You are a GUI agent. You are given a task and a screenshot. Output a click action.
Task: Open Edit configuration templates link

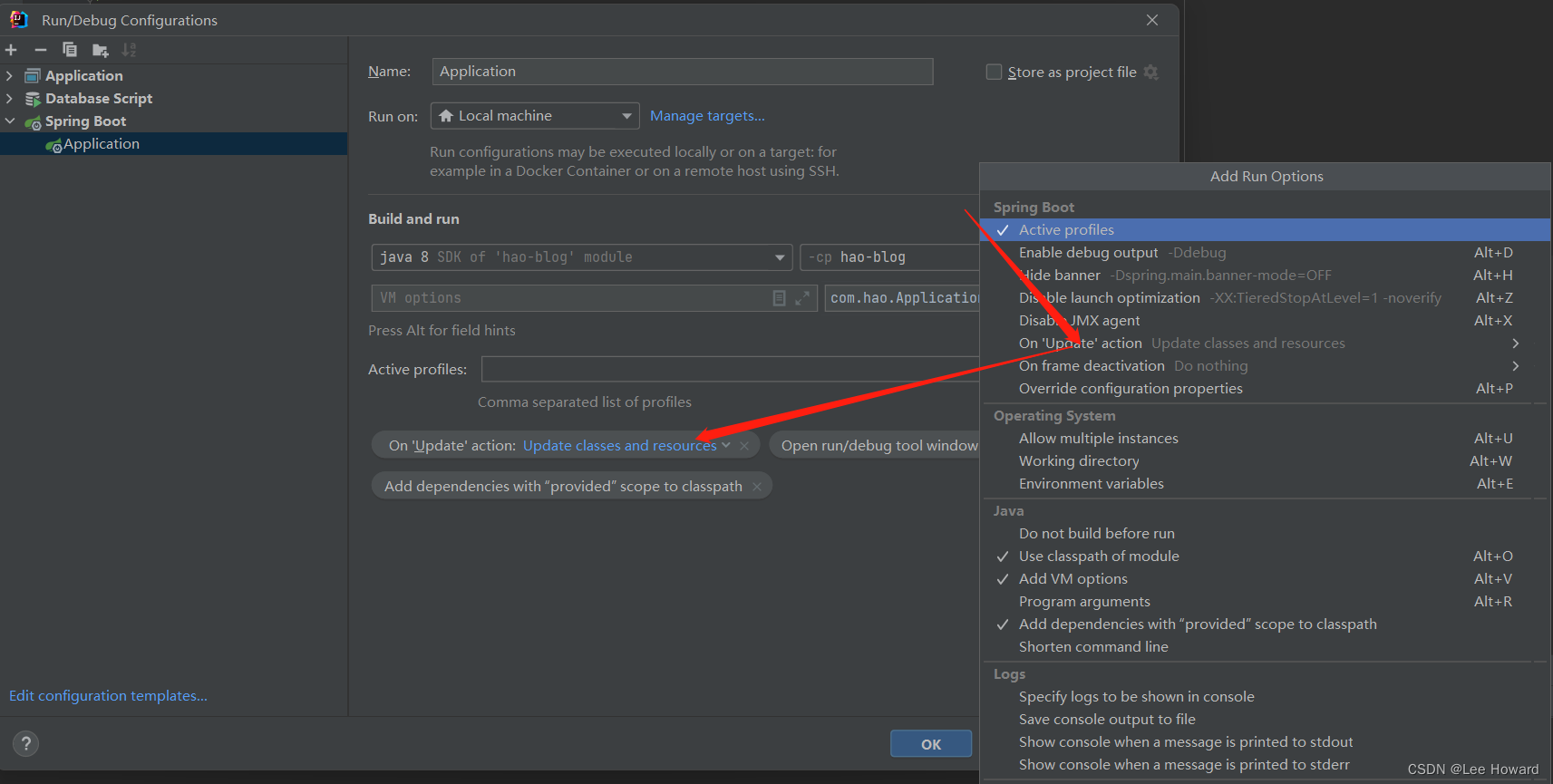[x=108, y=696]
